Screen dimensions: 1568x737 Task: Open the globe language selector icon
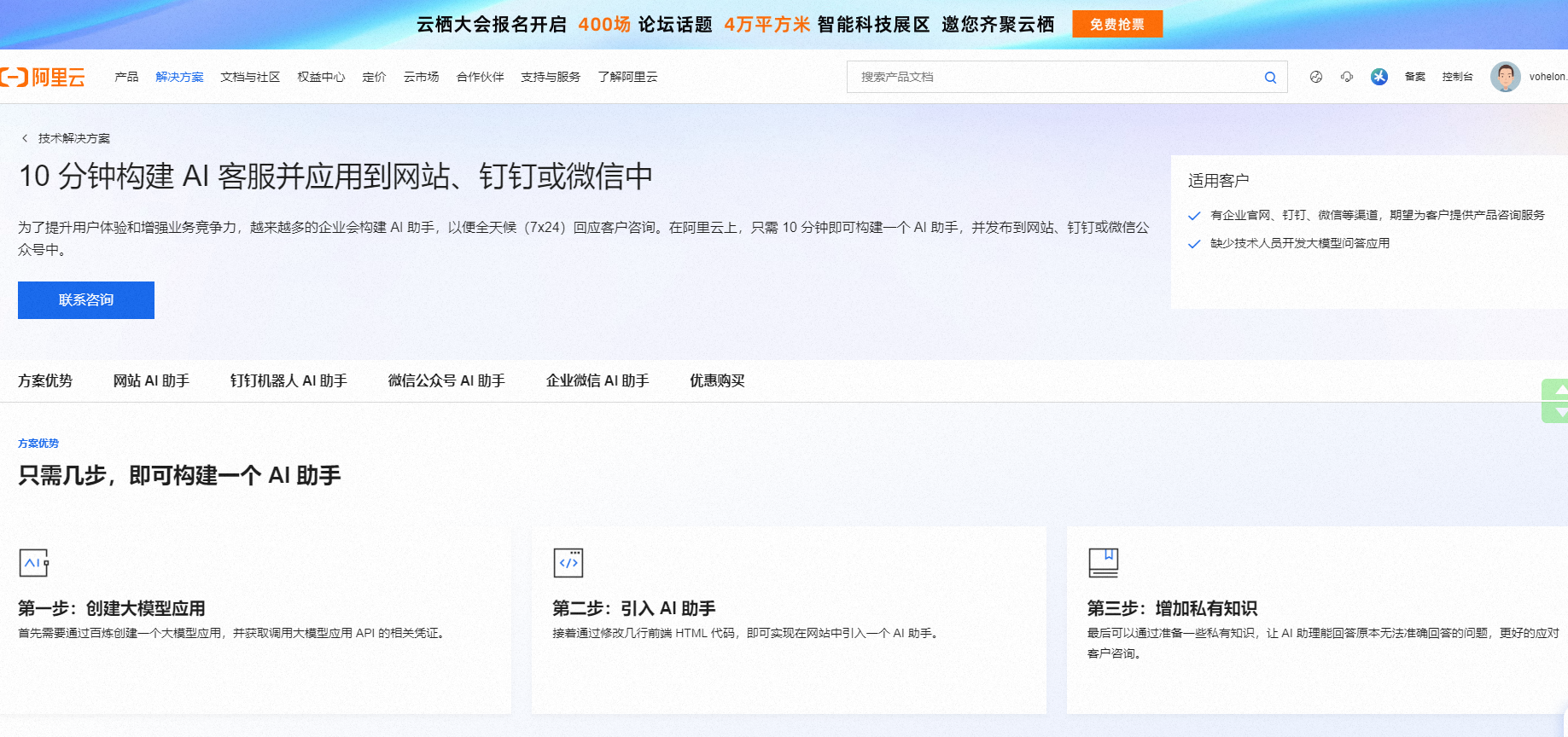(x=1316, y=77)
